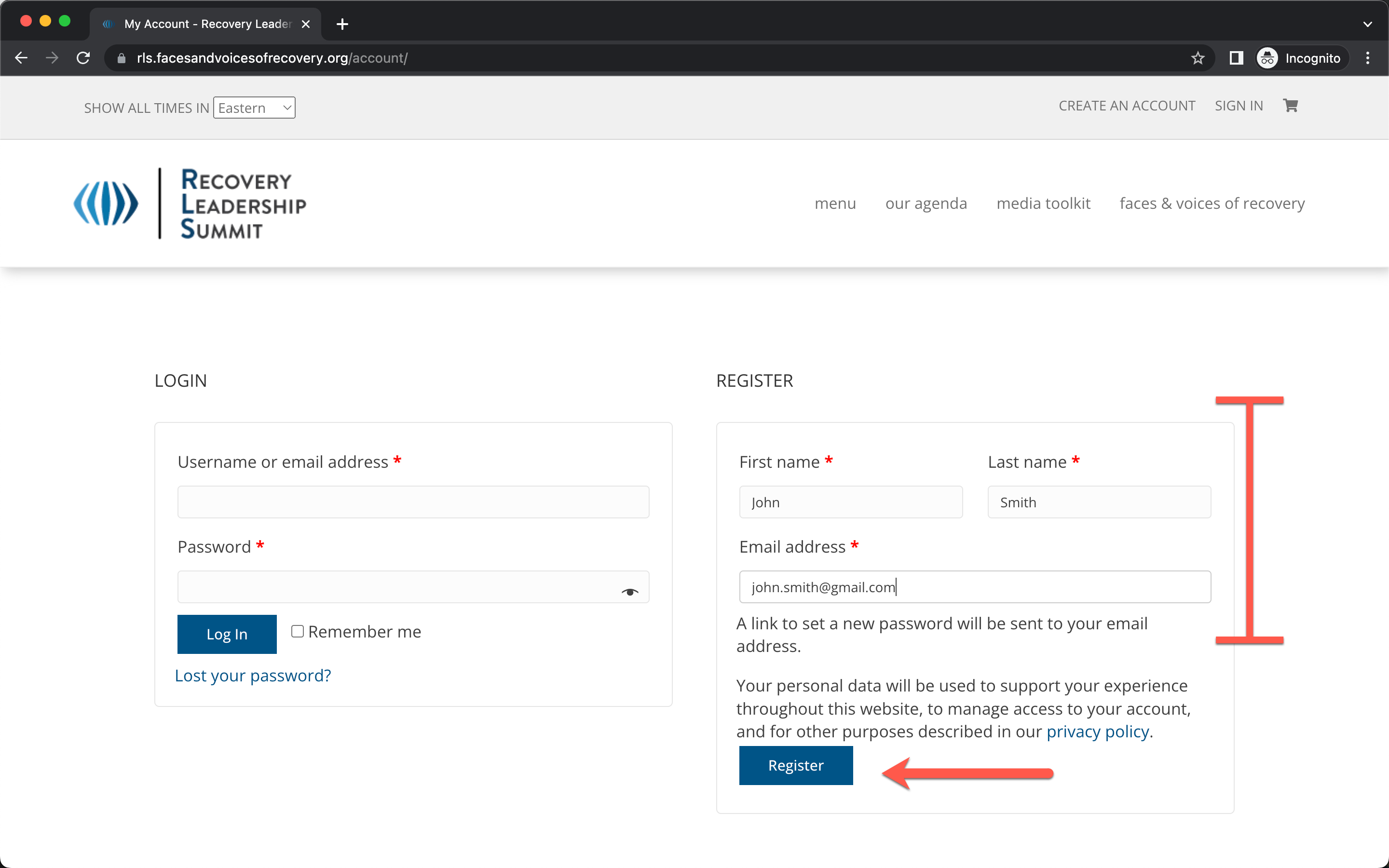Reload the page
The width and height of the screenshot is (1389, 868).
click(83, 58)
